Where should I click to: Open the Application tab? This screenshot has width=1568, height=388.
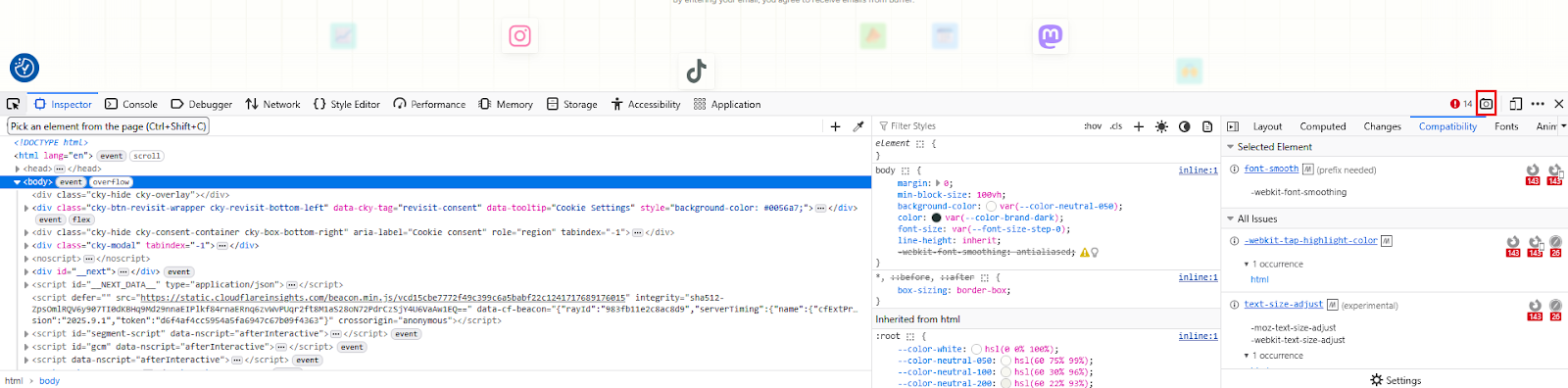pyautogui.click(x=727, y=104)
